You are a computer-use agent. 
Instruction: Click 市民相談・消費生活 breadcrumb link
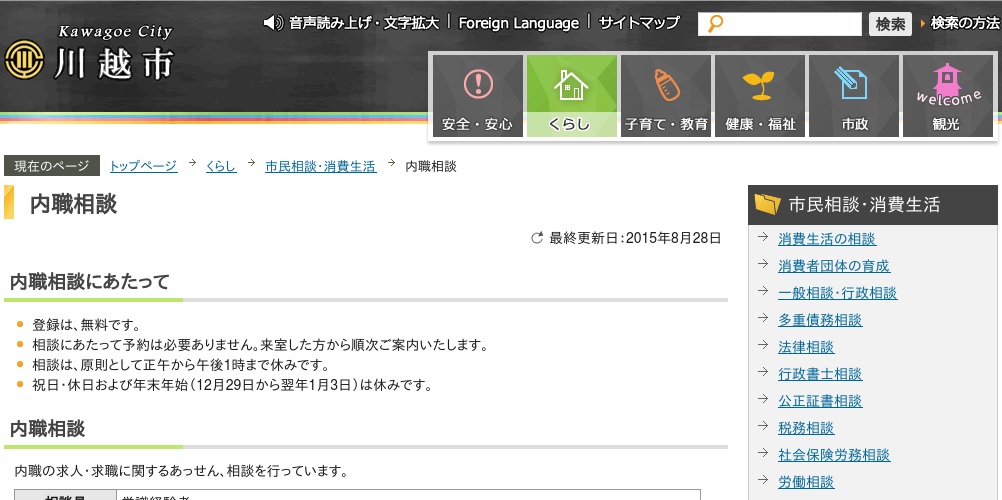tap(320, 166)
